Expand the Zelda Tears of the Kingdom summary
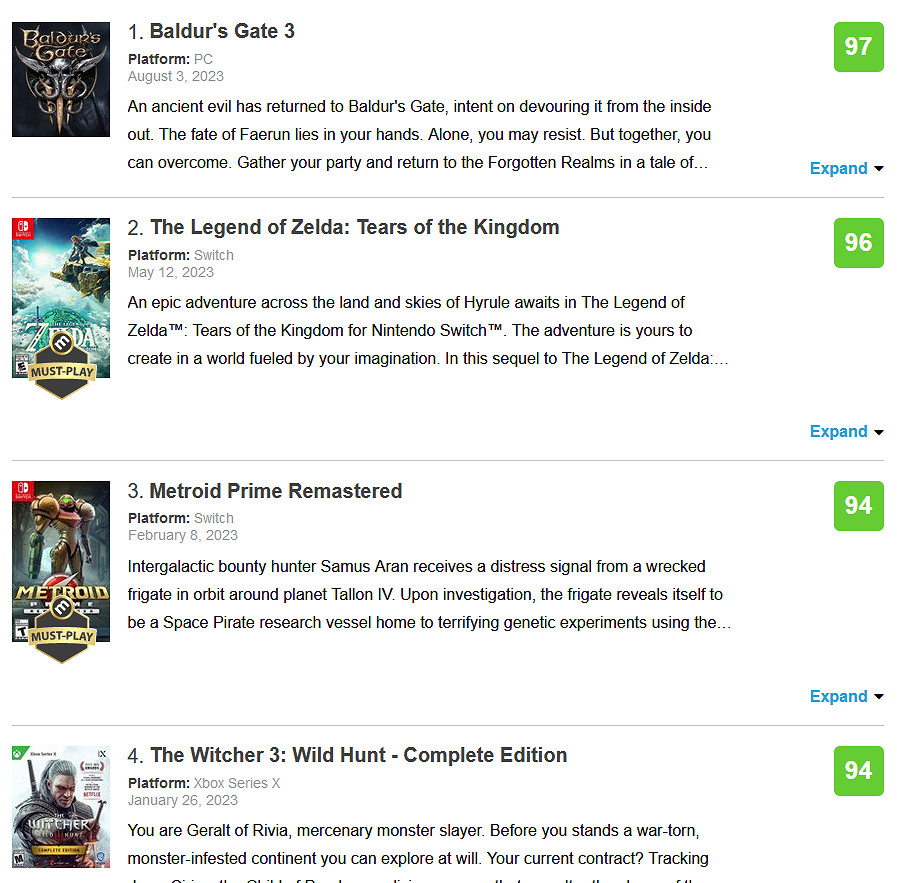This screenshot has width=897, height=883. point(847,431)
